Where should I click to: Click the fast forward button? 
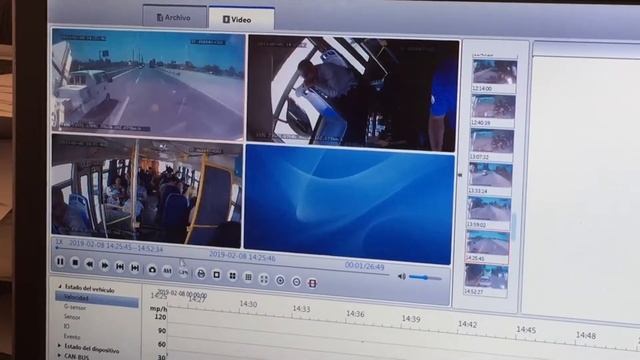click(105, 265)
